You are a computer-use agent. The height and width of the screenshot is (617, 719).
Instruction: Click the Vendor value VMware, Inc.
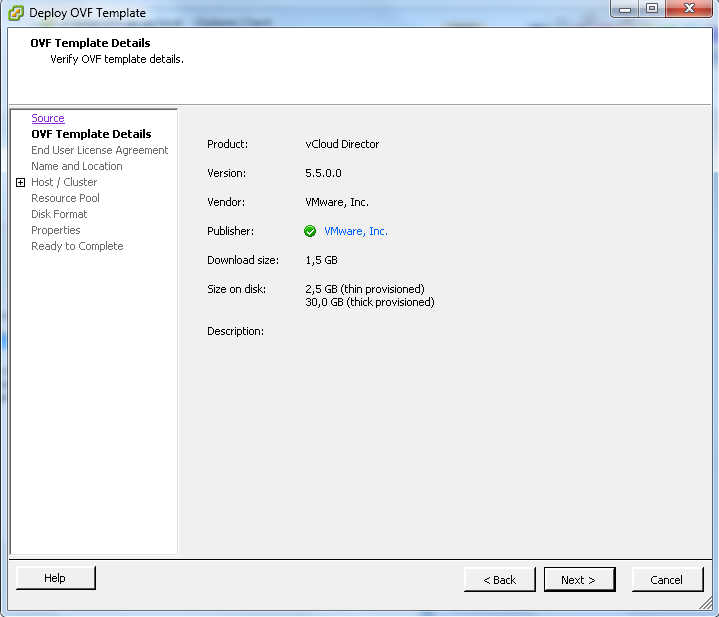click(x=337, y=202)
